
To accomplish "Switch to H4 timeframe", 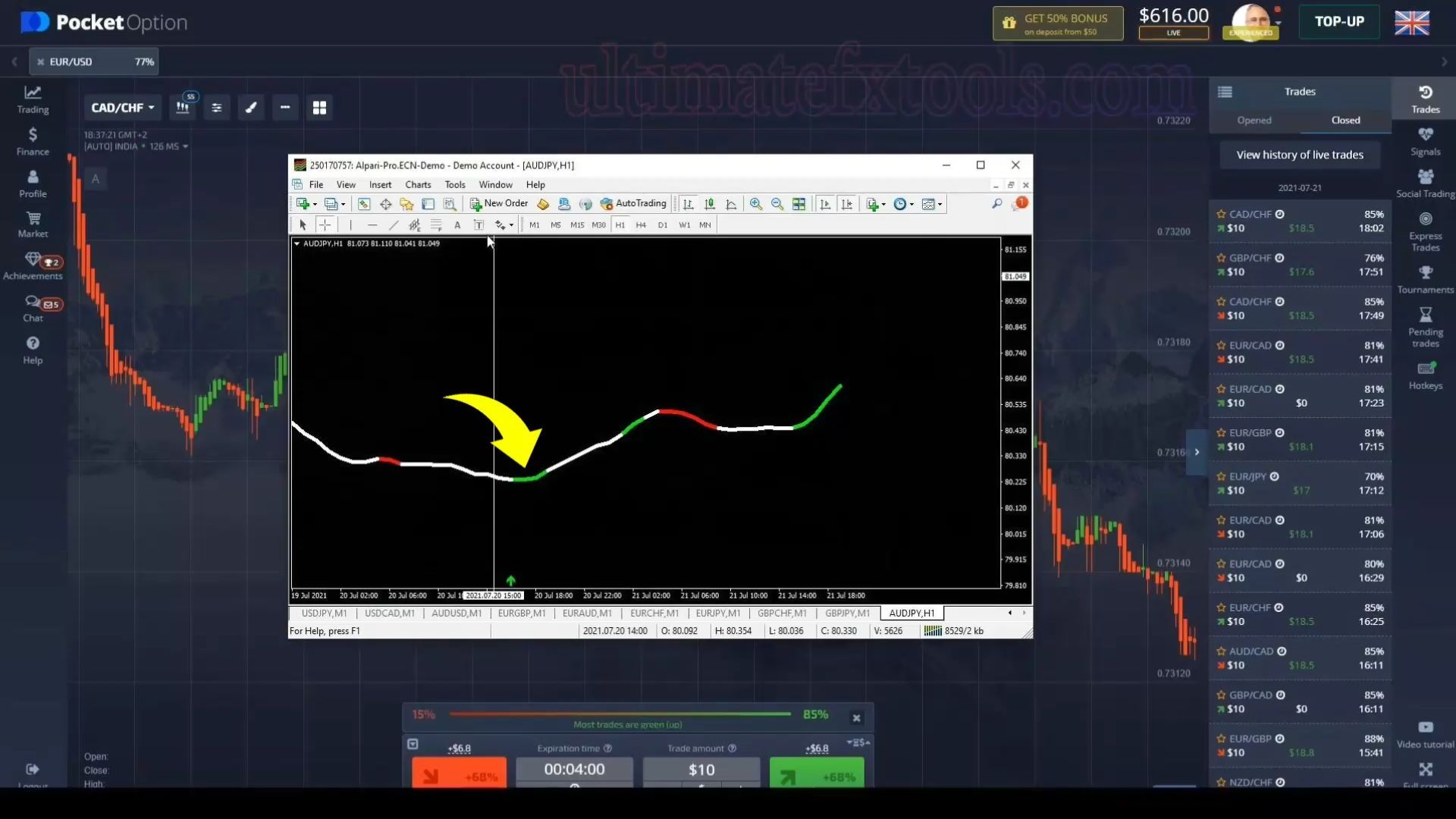I will pos(641,225).
